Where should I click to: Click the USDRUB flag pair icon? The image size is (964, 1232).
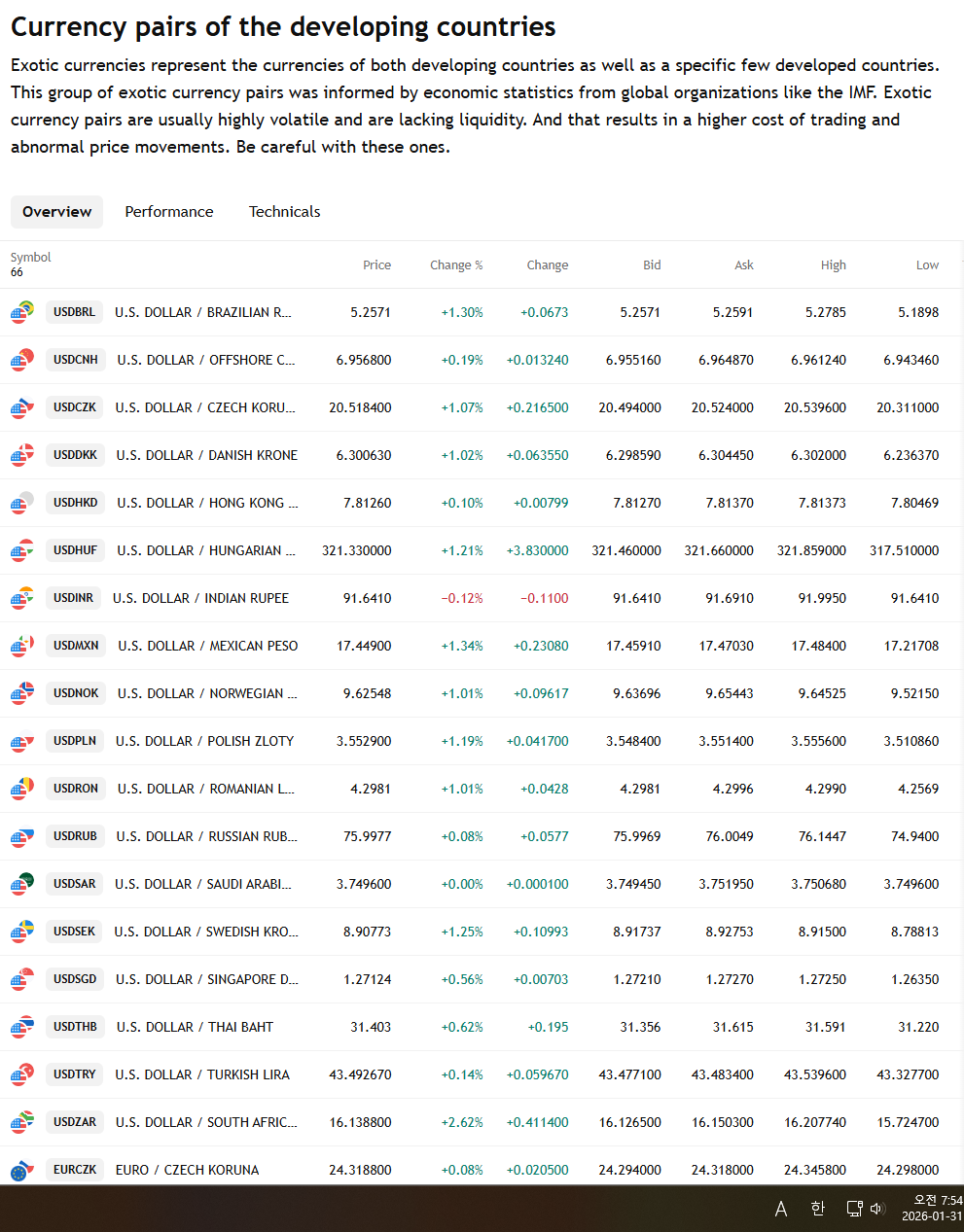click(22, 836)
